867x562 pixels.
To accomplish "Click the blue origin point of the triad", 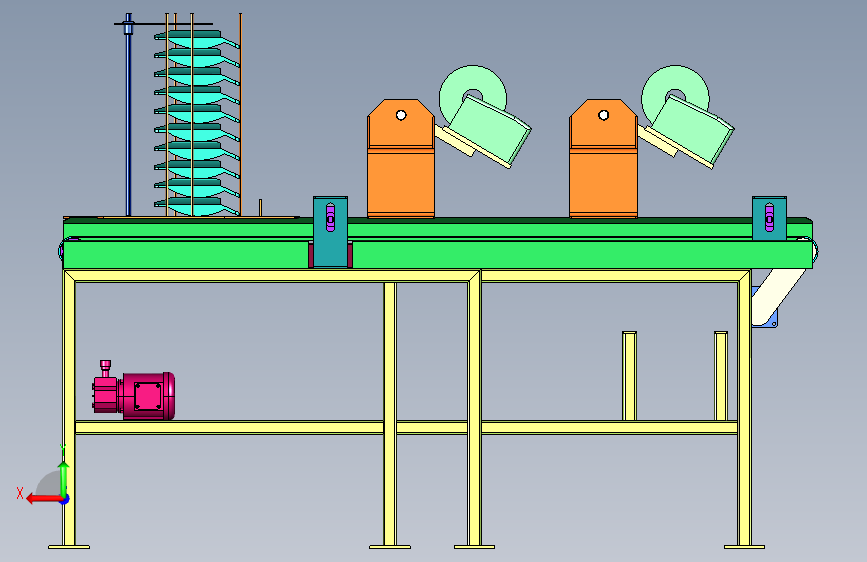I will [65, 499].
